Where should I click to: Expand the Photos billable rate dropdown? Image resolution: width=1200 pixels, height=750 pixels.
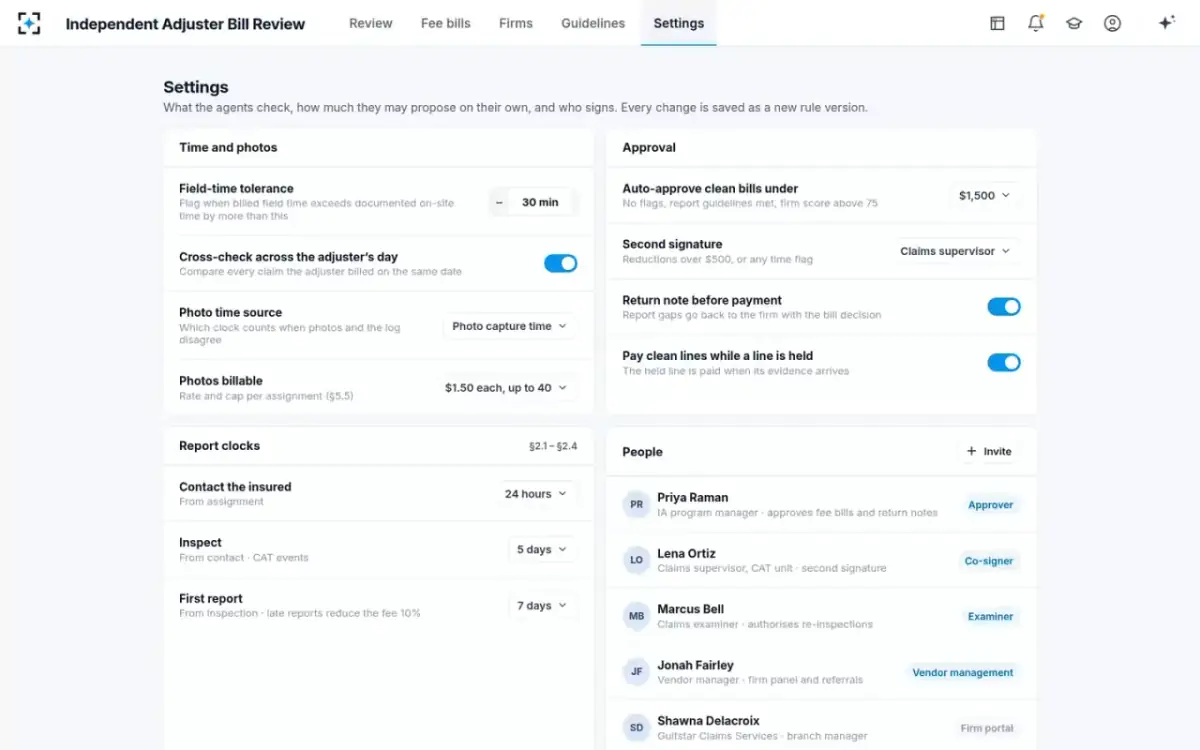click(506, 388)
